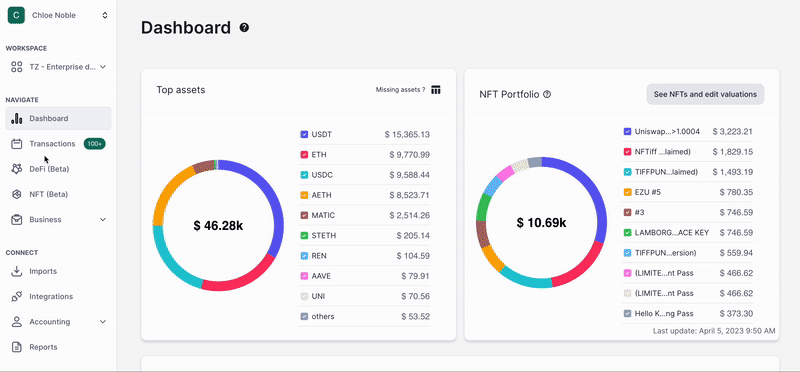800x372 pixels.
Task: Open the Chloe Noble account switcher
Action: click(x=58, y=15)
